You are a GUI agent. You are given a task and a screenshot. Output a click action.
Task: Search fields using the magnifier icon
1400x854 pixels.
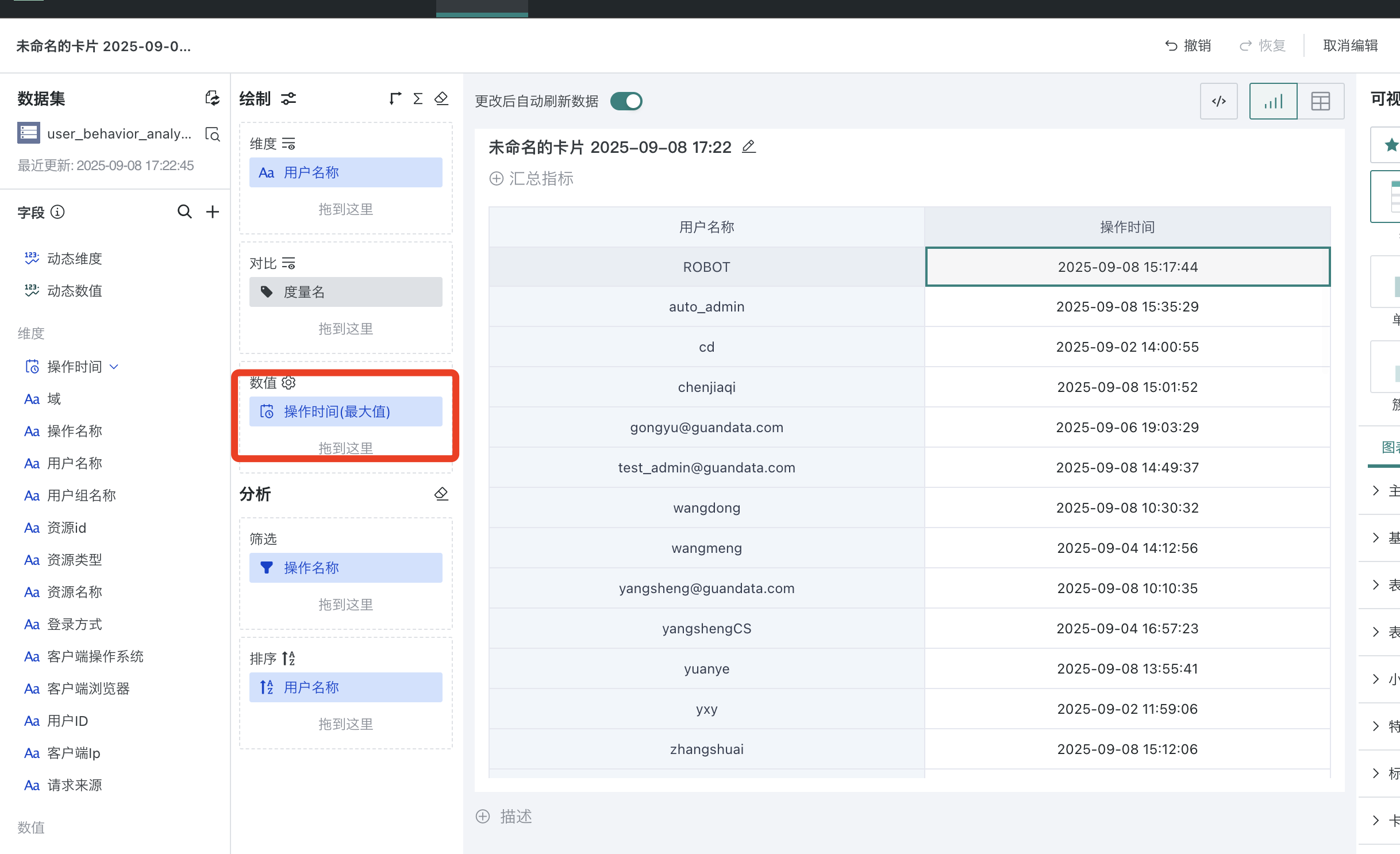tap(184, 211)
